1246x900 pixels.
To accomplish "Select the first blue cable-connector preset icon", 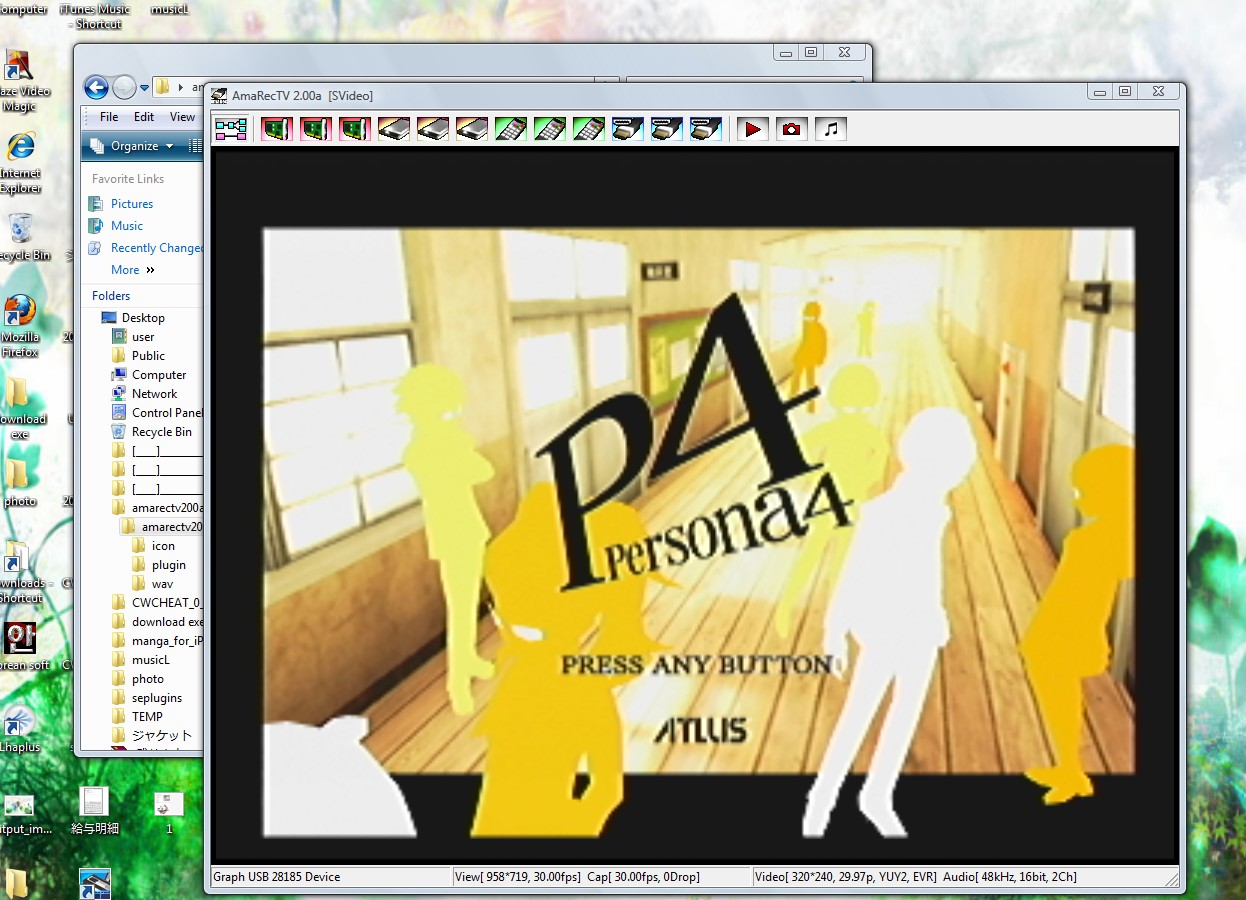I will click(628, 129).
